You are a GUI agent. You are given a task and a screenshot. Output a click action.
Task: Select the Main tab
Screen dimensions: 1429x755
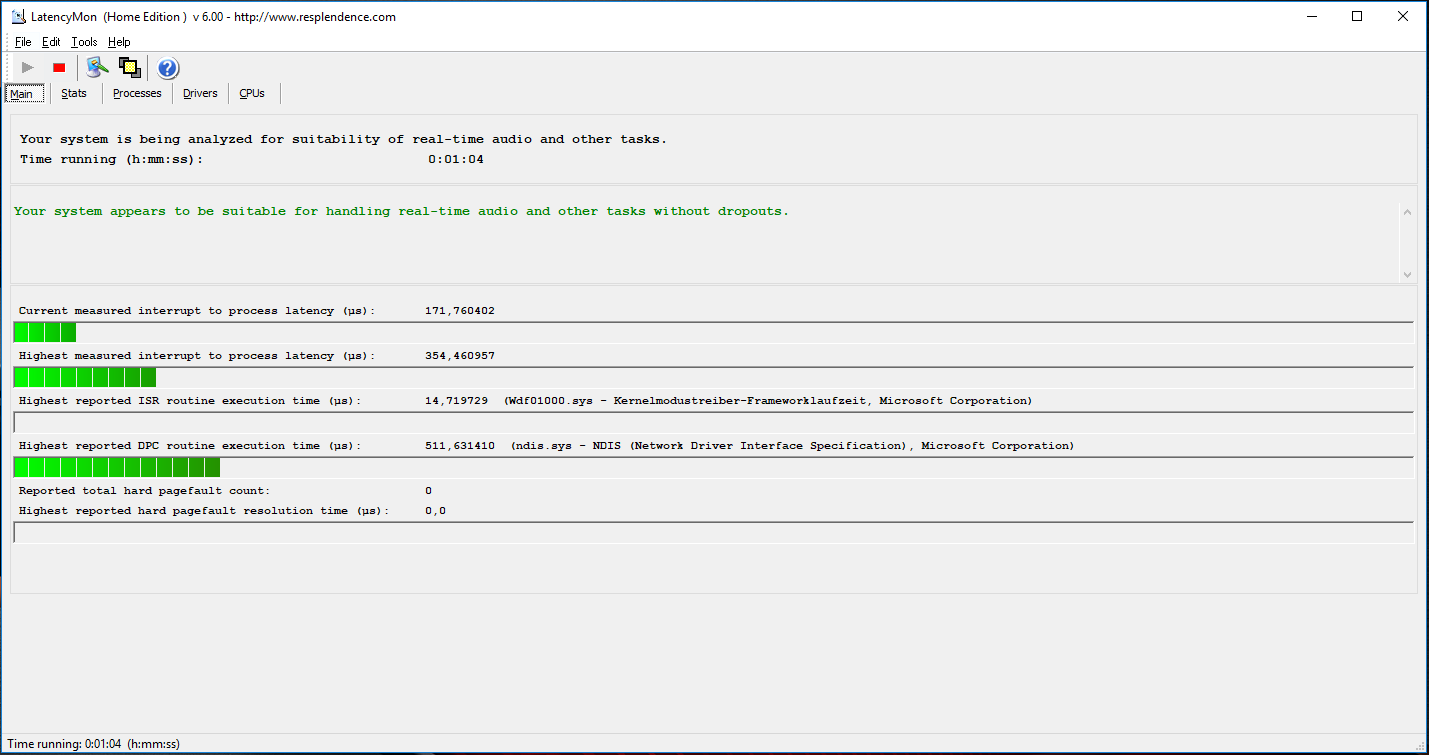click(x=22, y=94)
